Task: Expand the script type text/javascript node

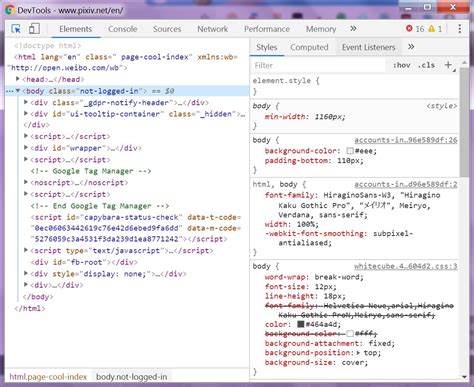Action: [x=26, y=250]
